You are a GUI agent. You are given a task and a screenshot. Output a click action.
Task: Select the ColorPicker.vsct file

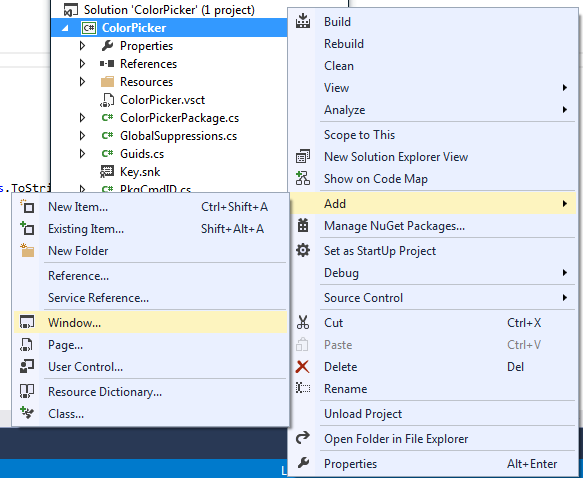162,100
